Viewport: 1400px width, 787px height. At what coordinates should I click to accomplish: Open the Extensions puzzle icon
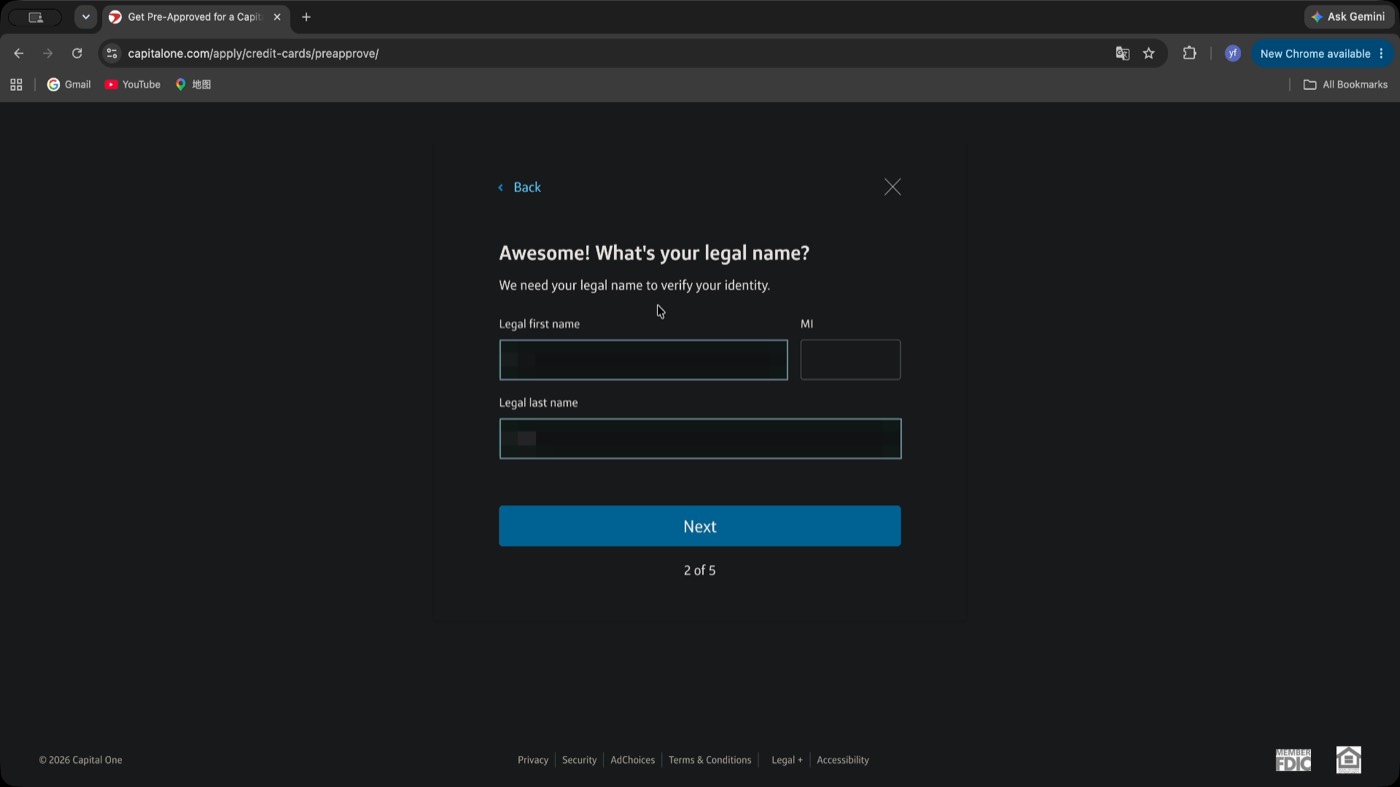(x=1189, y=53)
